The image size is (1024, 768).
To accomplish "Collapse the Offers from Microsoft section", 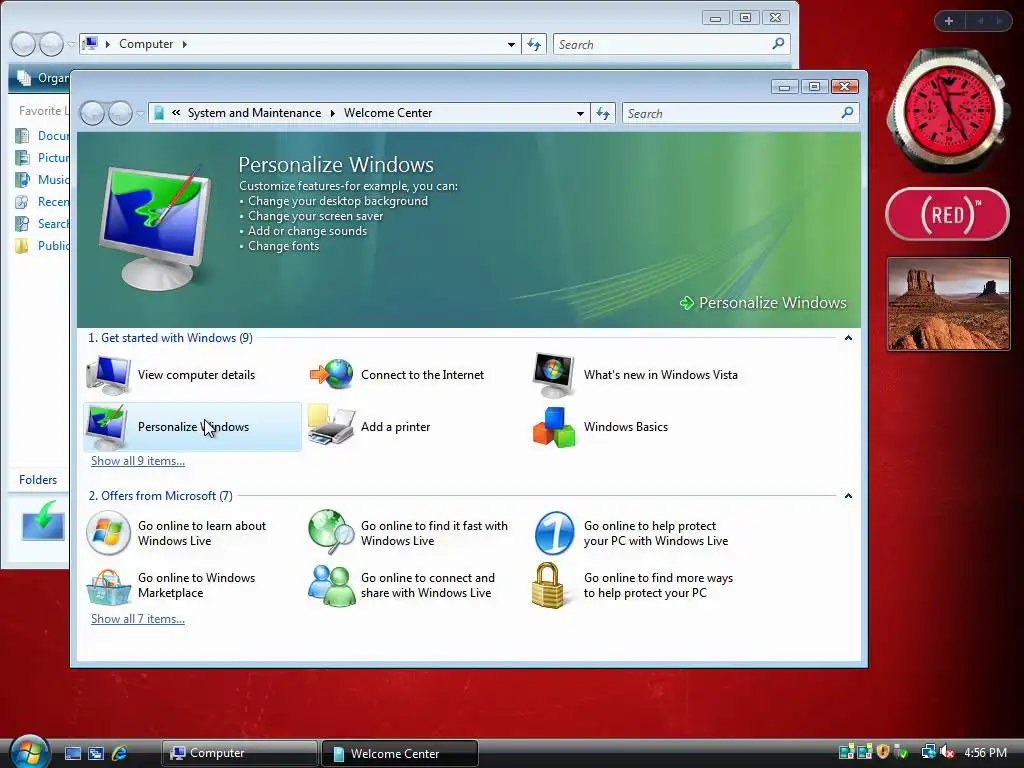I will point(848,496).
